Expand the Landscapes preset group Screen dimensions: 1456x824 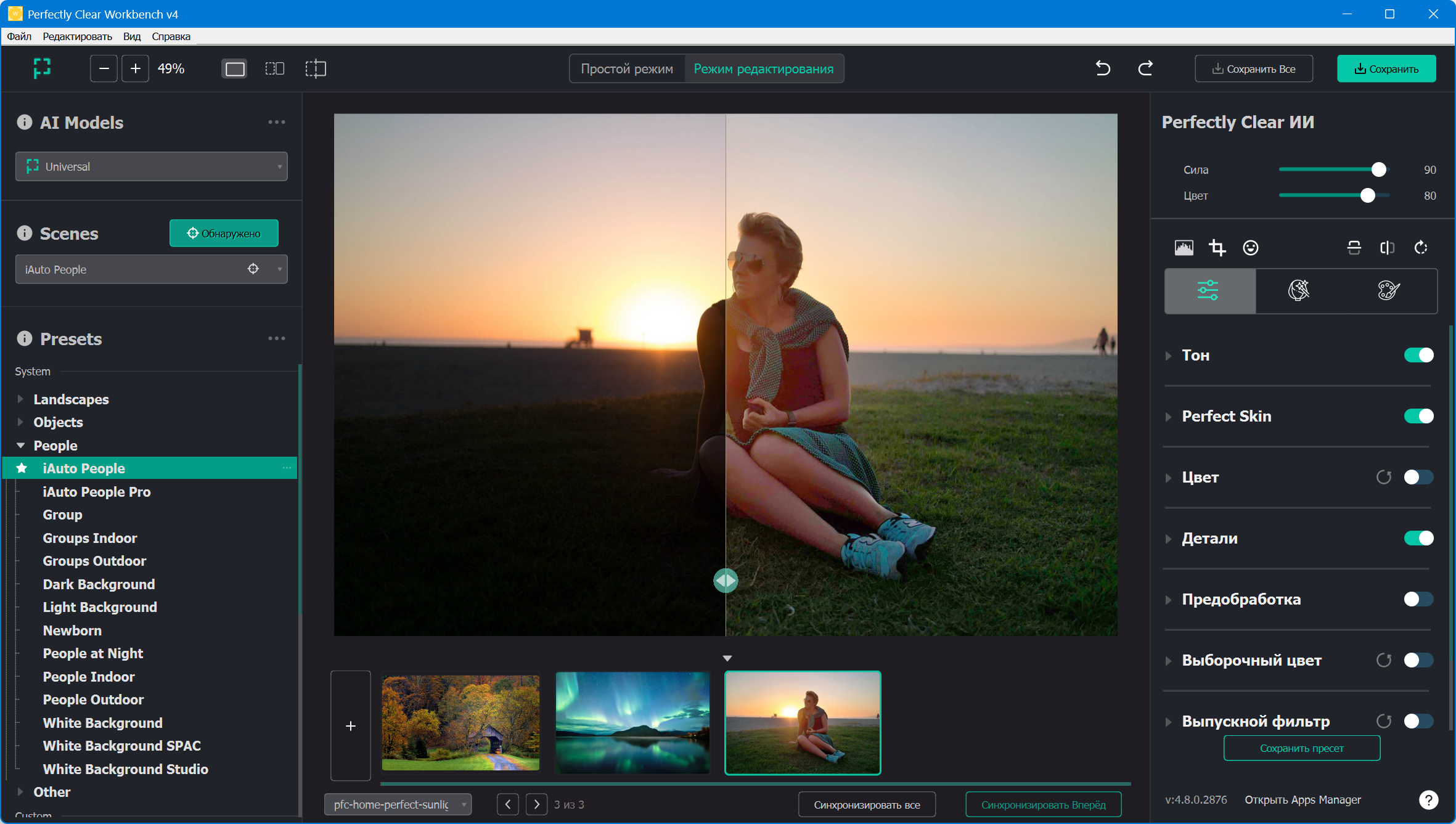[20, 399]
